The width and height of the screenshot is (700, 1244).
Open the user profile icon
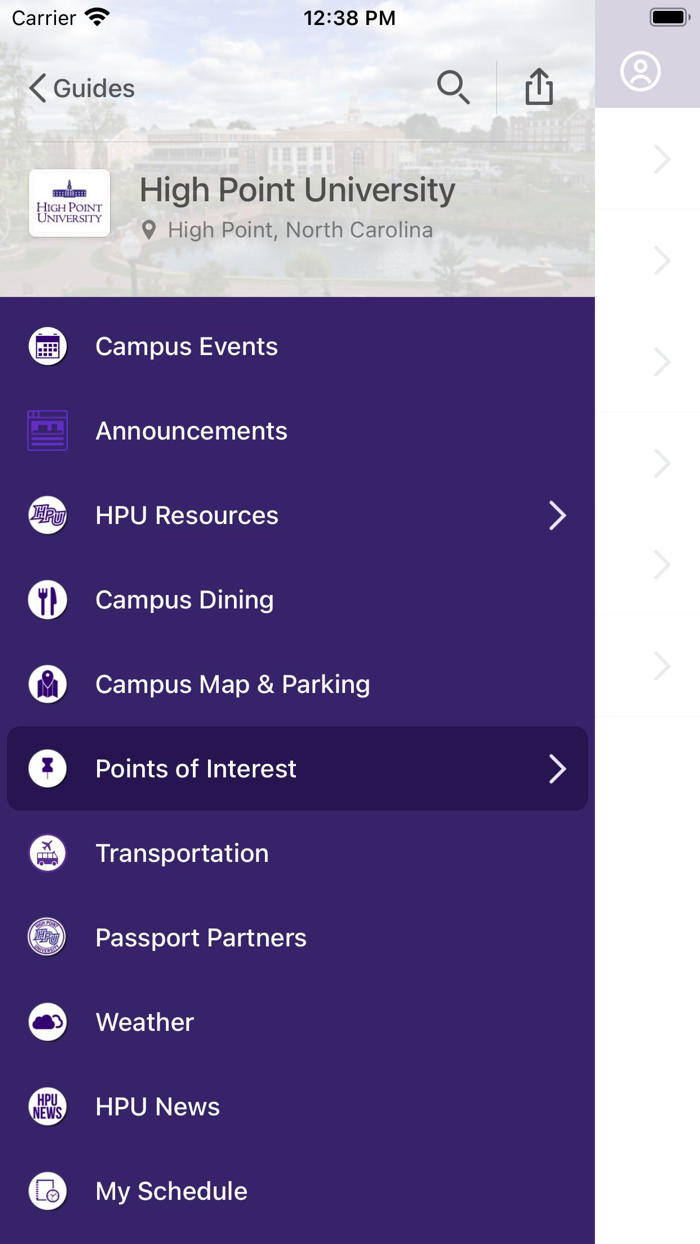[x=641, y=71]
